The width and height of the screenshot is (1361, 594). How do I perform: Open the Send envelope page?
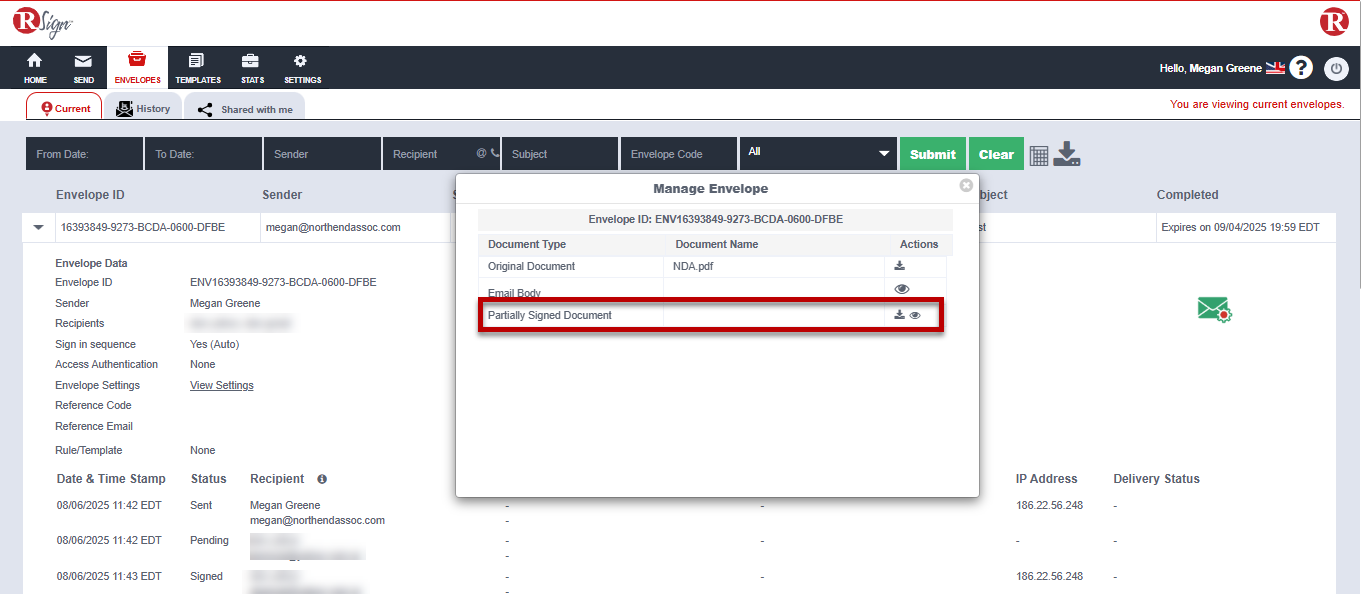pyautogui.click(x=84, y=67)
